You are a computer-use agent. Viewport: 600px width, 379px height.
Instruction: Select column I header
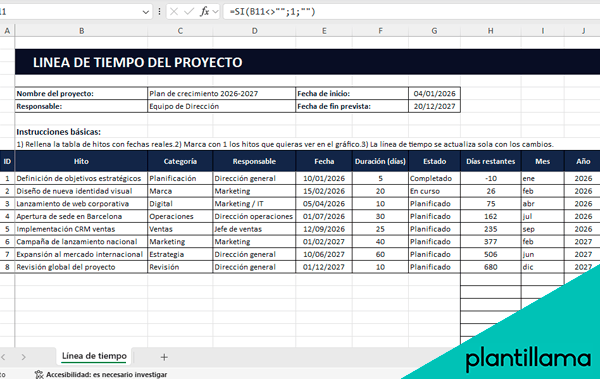[543, 31]
